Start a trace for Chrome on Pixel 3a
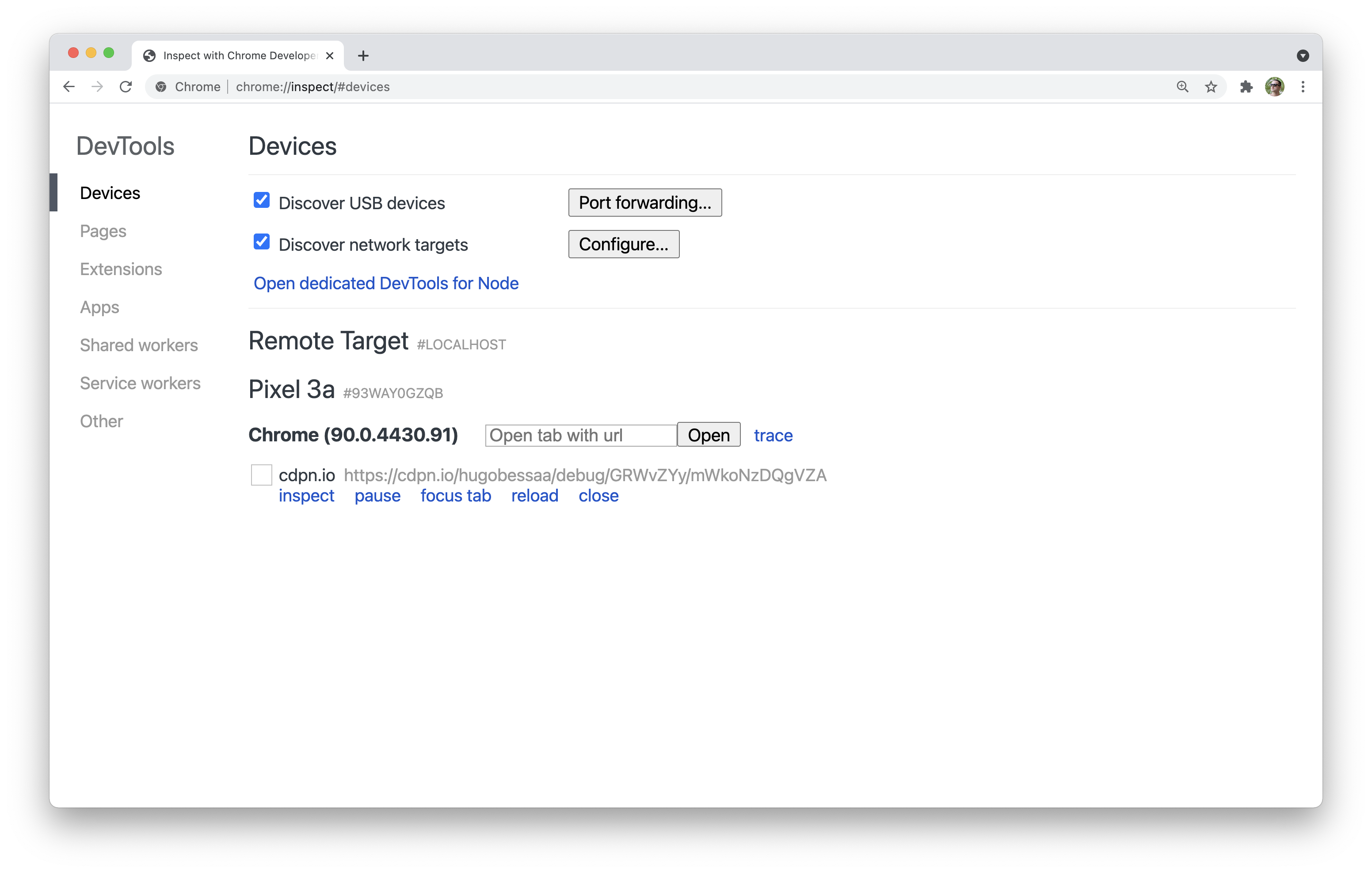 [x=773, y=435]
